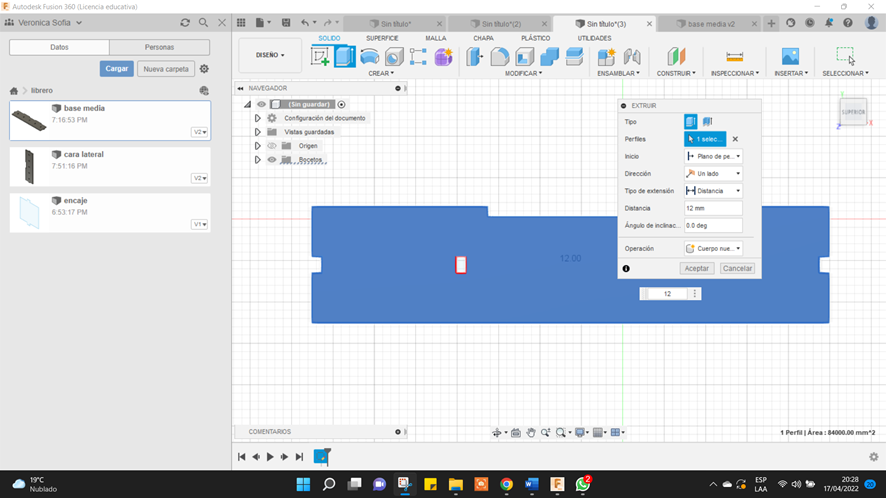Select the Offset Plane construct tool
The height and width of the screenshot is (498, 886).
point(676,57)
